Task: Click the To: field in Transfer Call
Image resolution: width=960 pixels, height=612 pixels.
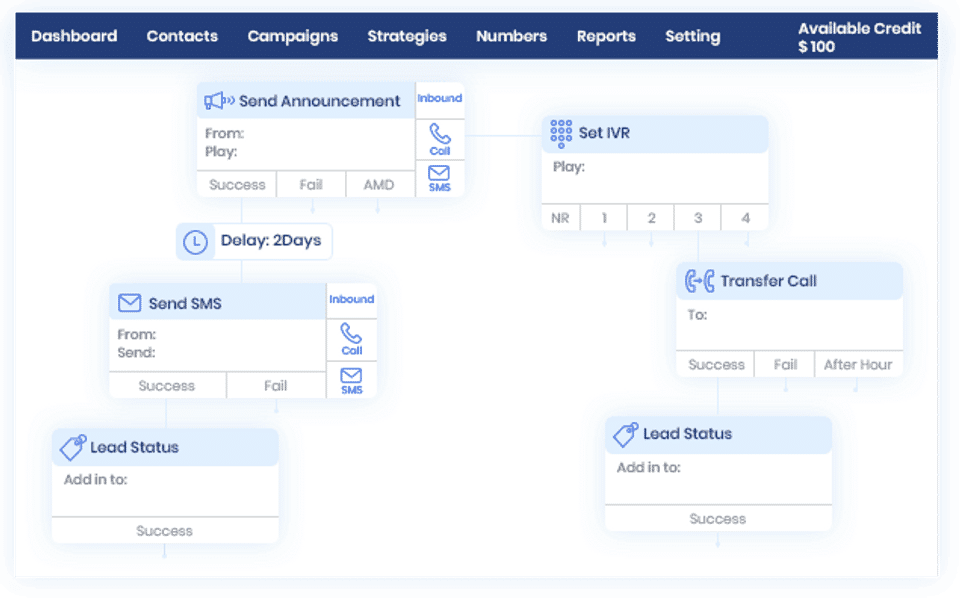Action: click(x=697, y=315)
